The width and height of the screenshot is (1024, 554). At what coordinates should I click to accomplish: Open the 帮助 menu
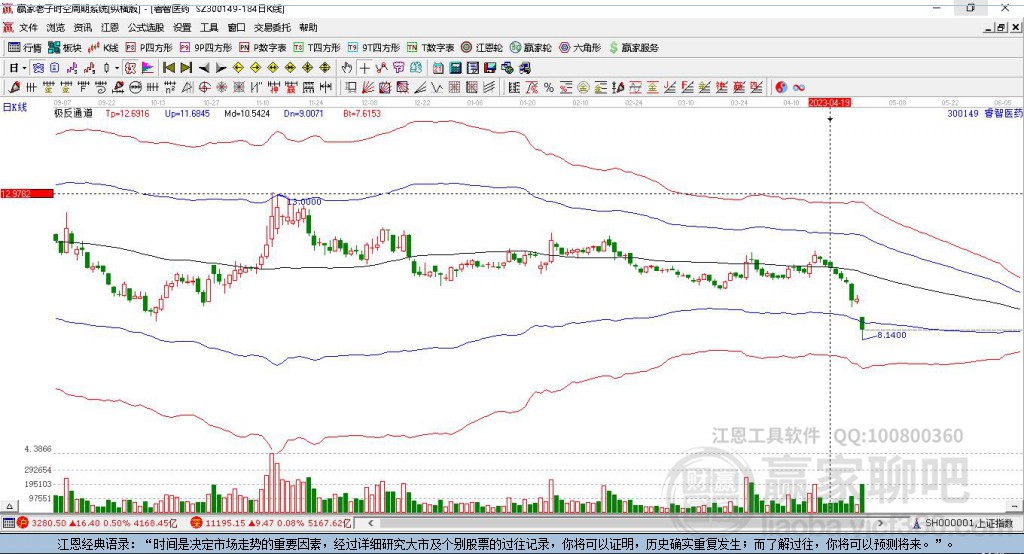pyautogui.click(x=308, y=27)
